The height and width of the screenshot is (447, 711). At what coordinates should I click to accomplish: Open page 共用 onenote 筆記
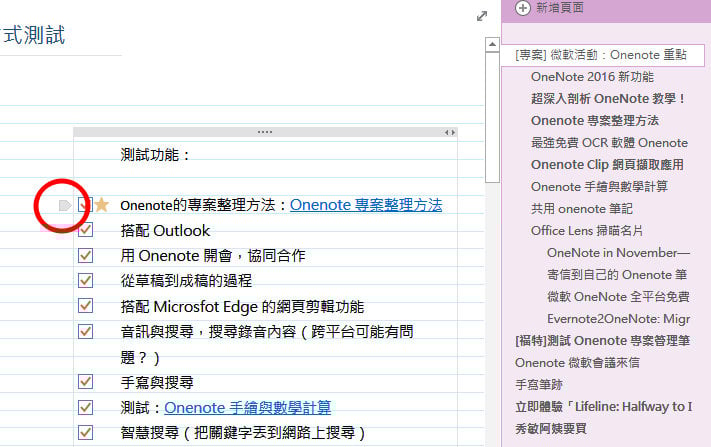pos(582,209)
